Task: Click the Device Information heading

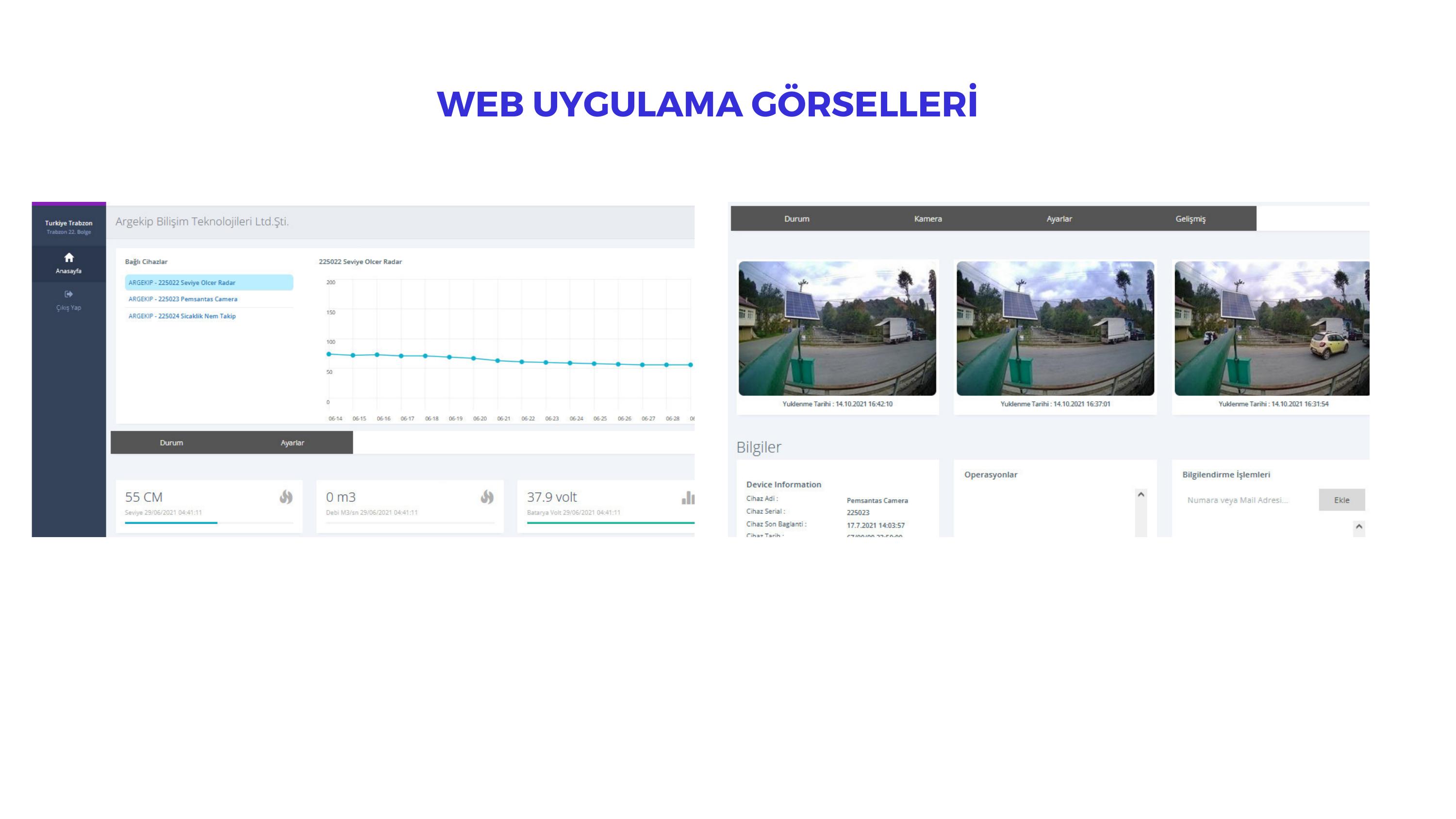Action: pyautogui.click(x=783, y=484)
